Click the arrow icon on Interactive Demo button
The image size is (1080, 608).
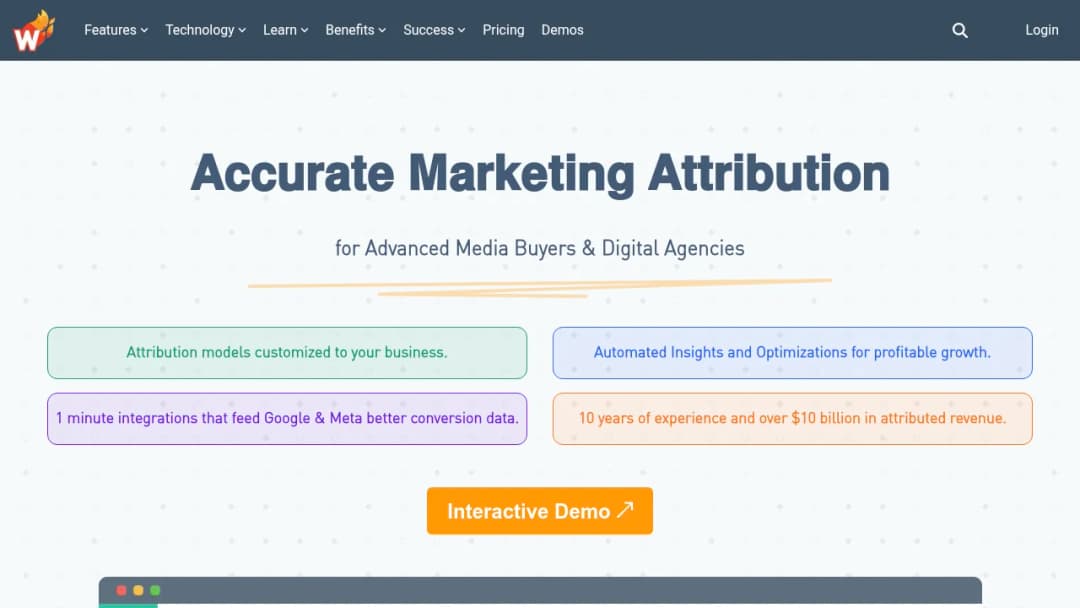(x=625, y=510)
